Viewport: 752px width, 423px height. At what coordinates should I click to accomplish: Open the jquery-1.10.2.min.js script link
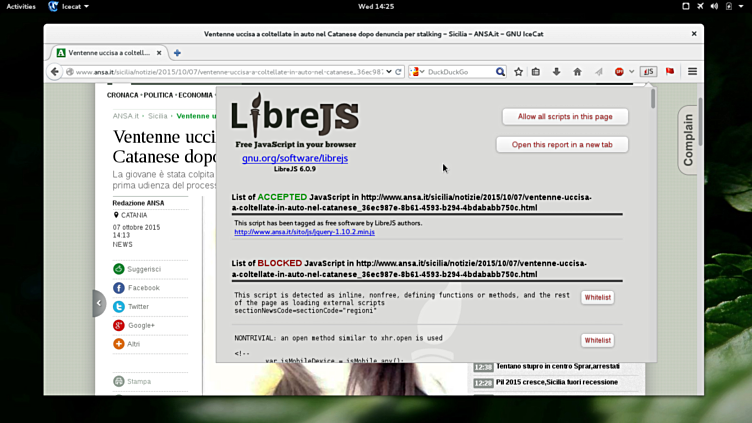[304, 232]
